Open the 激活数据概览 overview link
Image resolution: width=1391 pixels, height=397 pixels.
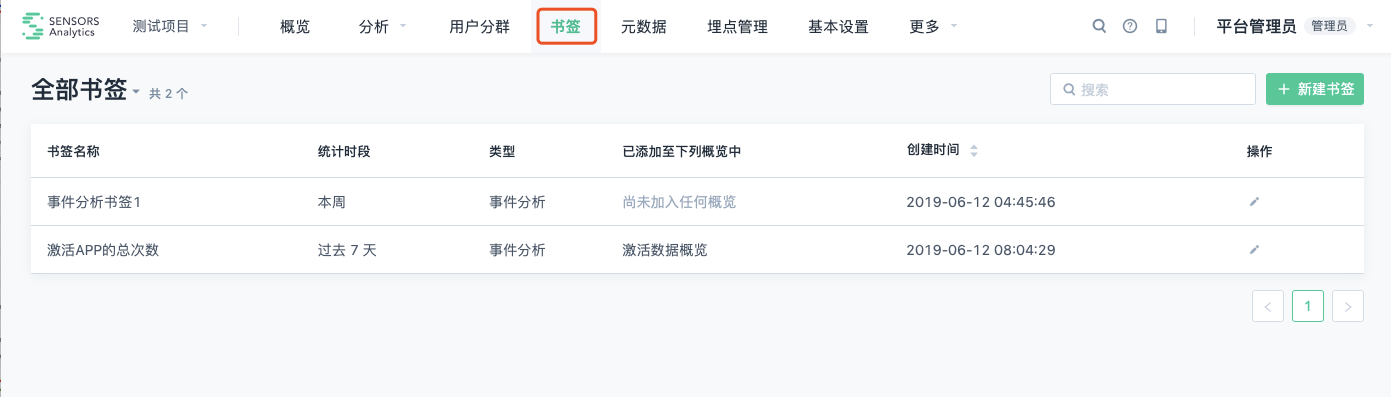(x=665, y=250)
